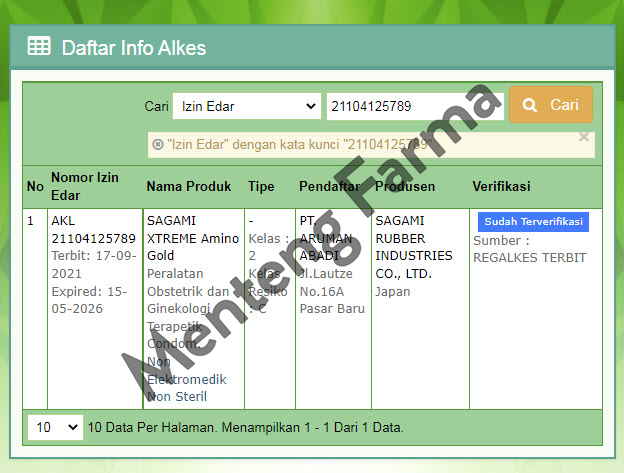Image resolution: width=624 pixels, height=473 pixels.
Task: Click the Menampilkan 1 - 1 Dari 1 Data text
Action: (x=312, y=427)
